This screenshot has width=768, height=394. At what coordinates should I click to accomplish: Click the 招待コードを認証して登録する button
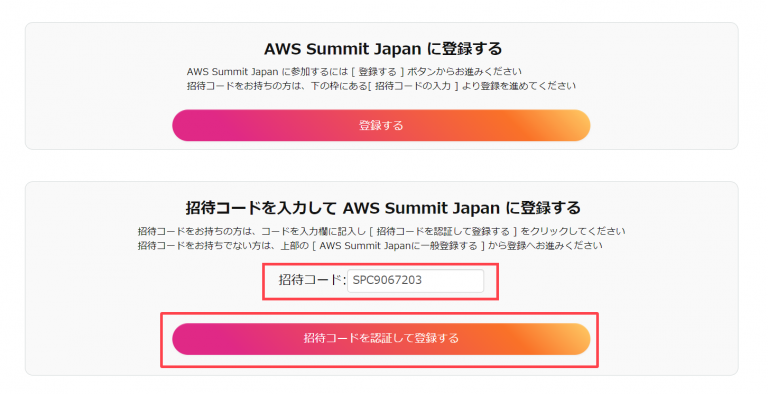click(x=381, y=339)
